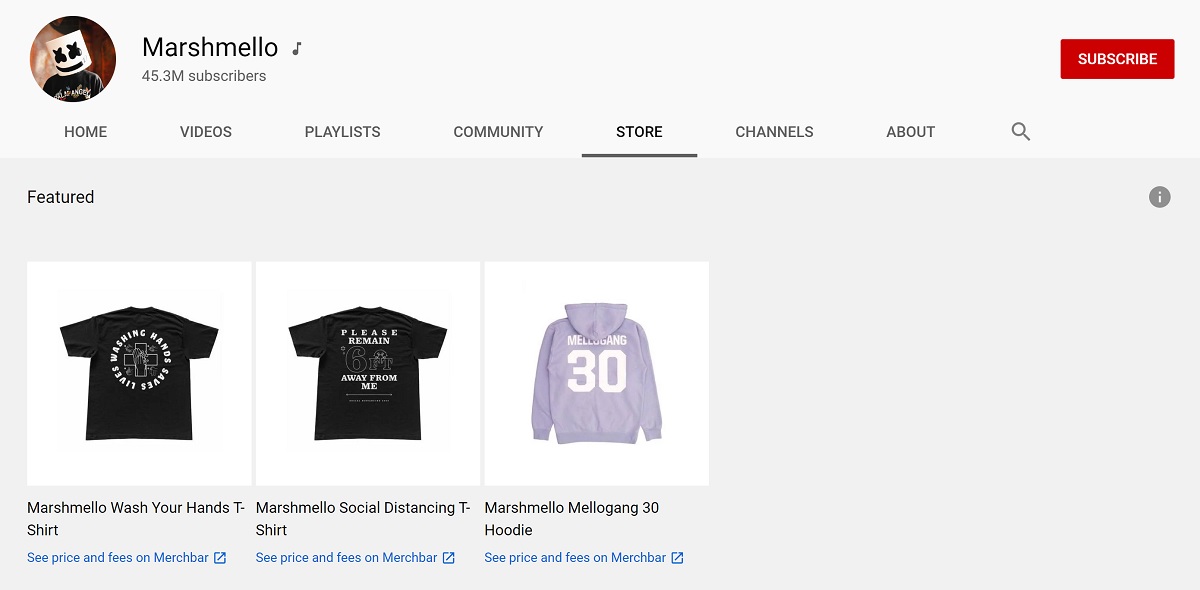Subscribe to the Marshmello channel
The height and width of the screenshot is (590, 1200).
coord(1117,59)
